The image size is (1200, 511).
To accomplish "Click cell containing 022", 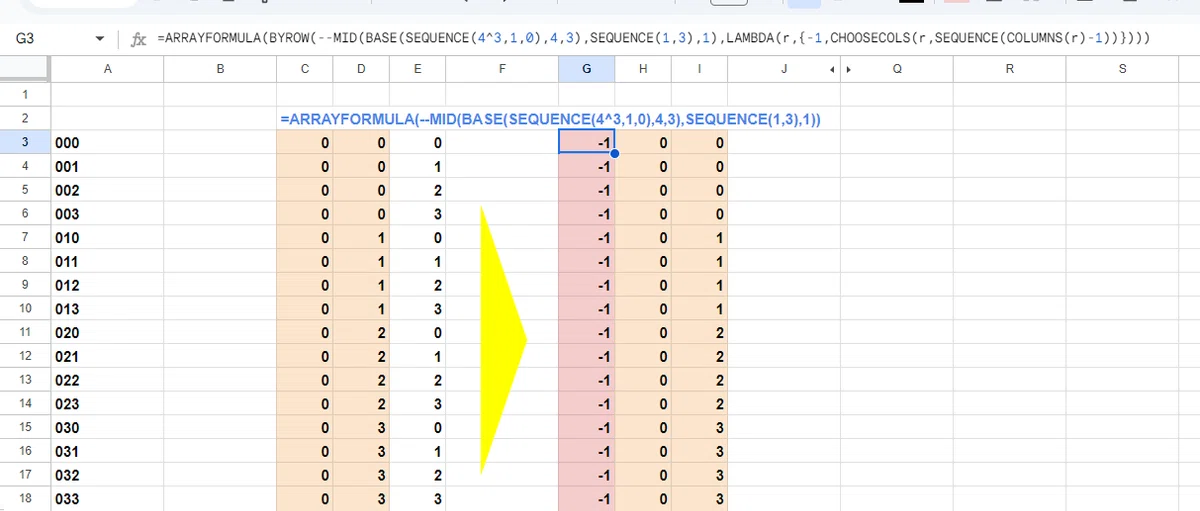I will pos(107,380).
